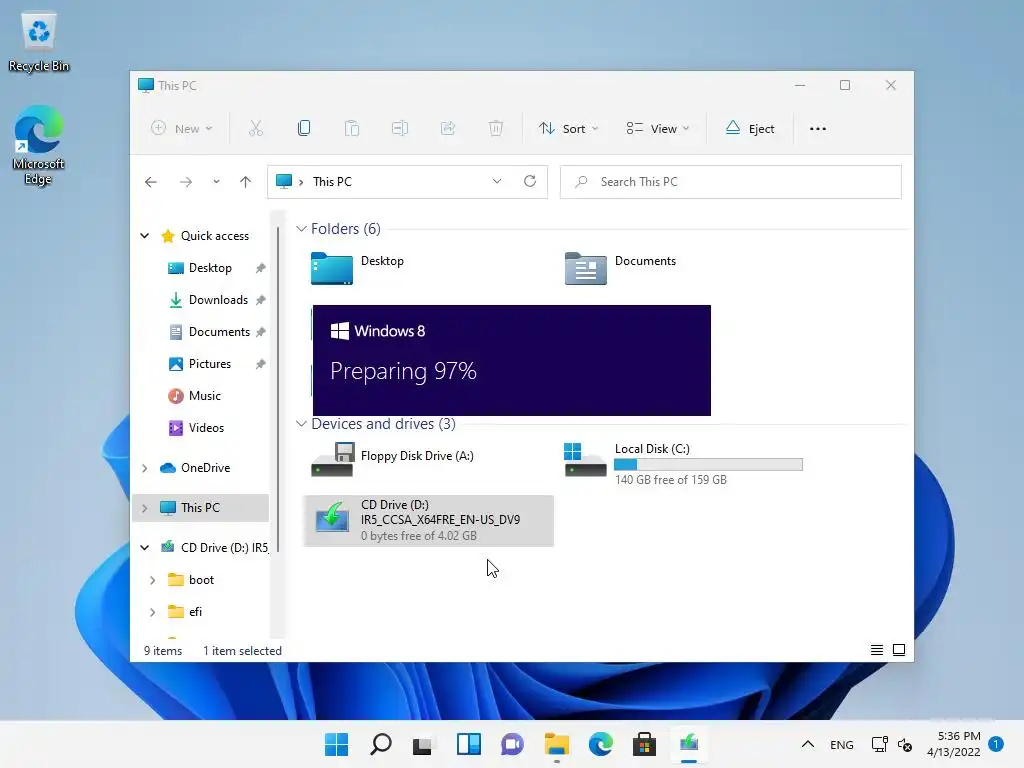Viewport: 1024px width, 768px height.
Task: Open recent locations chevron beside forward arrow
Action: click(x=216, y=182)
